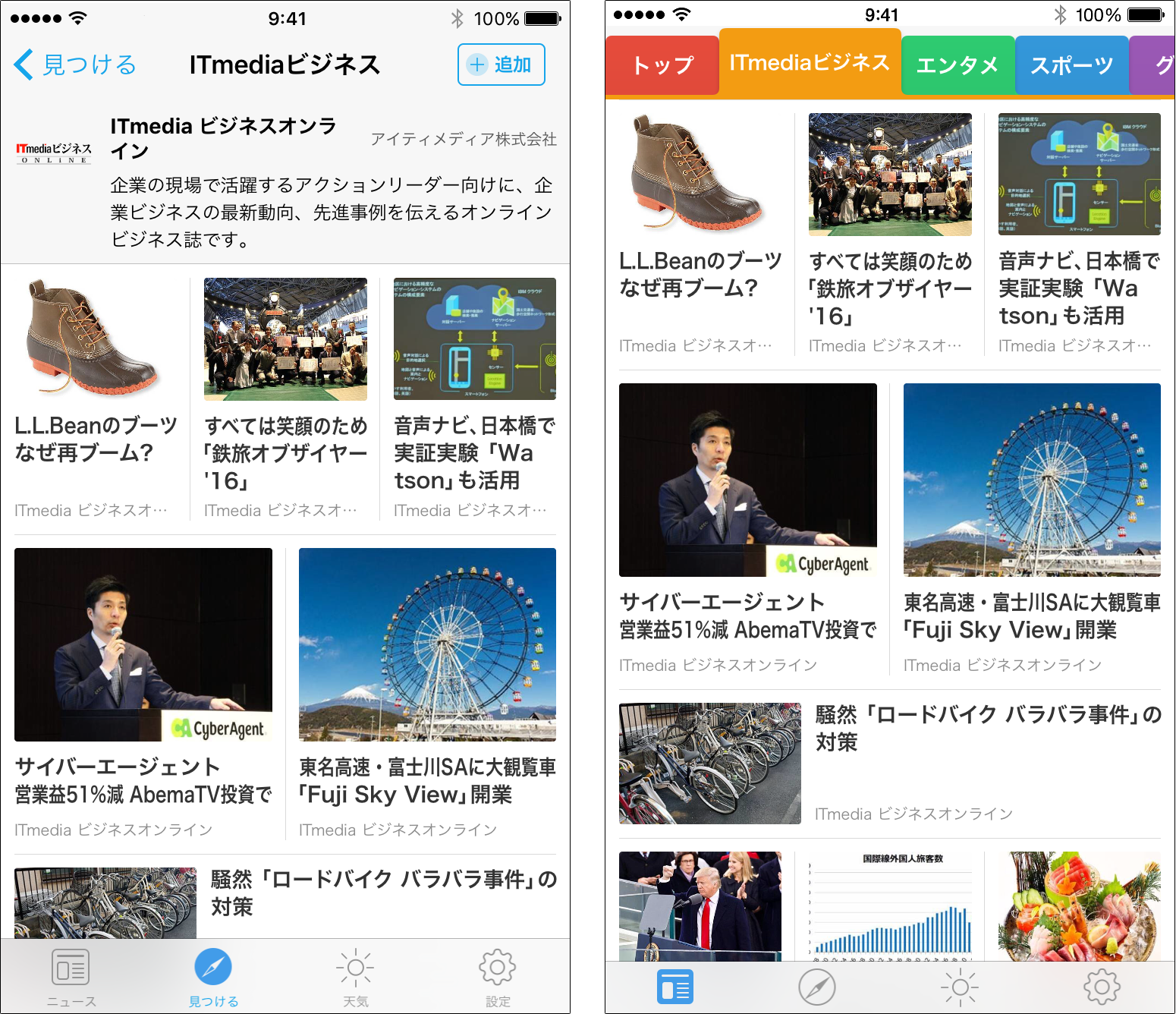
Task: Select the ITmediaビジネス orange tab
Action: coord(810,63)
